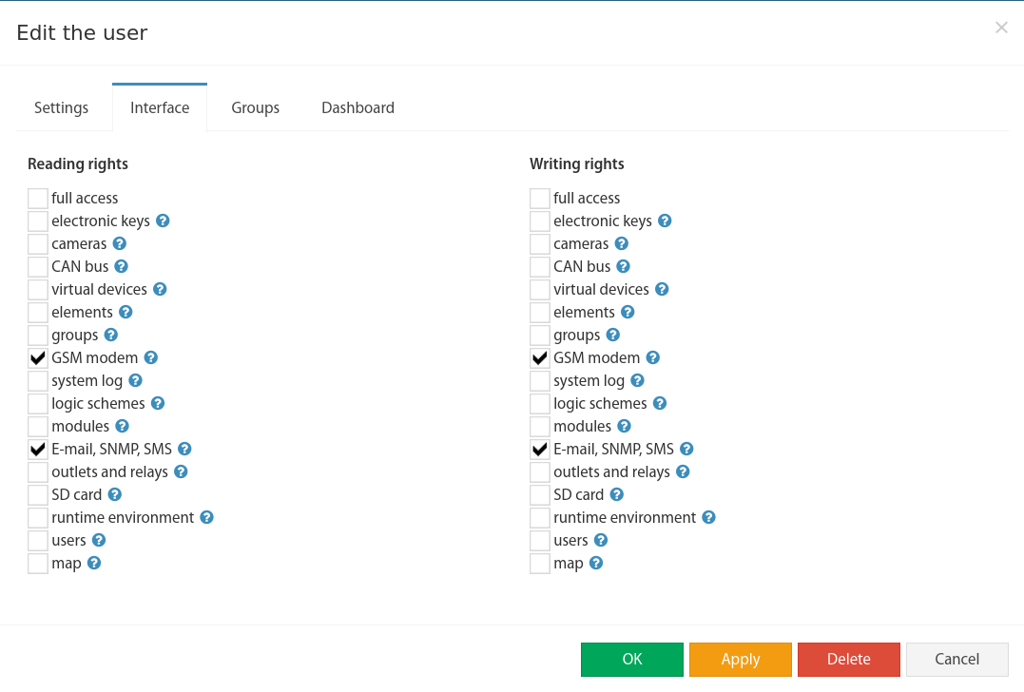Viewport: 1024px width, 692px height.
Task: Open help icon for electronic keys reading rights
Action: (163, 221)
